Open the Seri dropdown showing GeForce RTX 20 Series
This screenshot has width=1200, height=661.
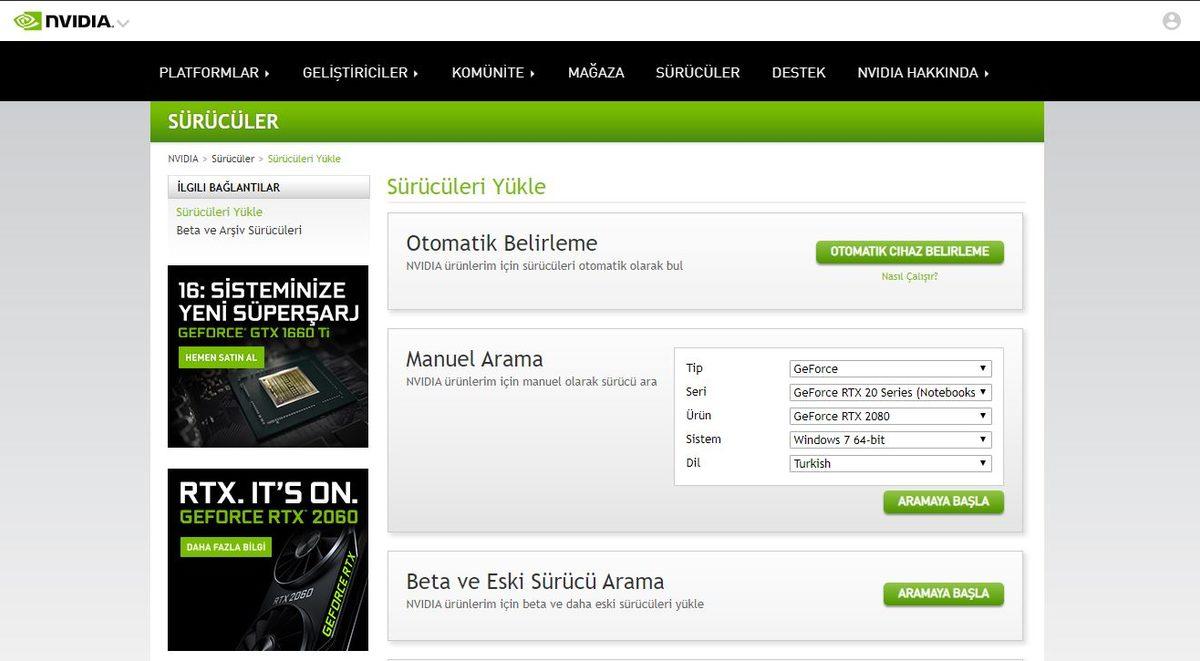889,391
